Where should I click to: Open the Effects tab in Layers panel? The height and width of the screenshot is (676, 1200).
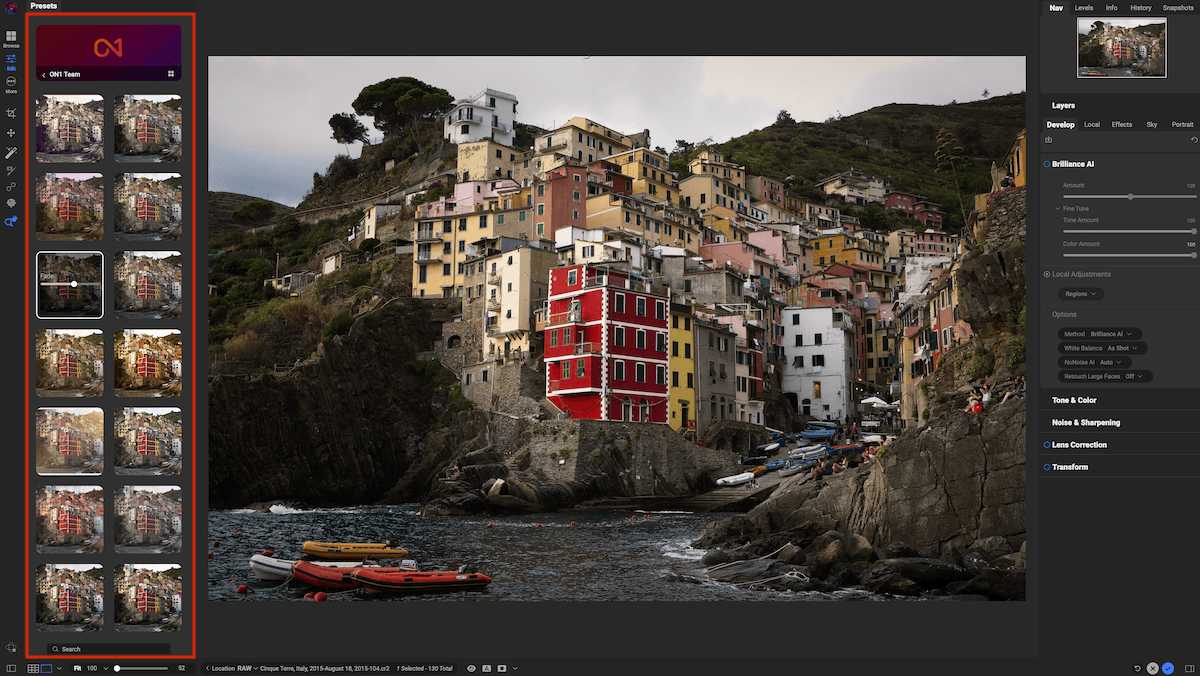click(1121, 124)
